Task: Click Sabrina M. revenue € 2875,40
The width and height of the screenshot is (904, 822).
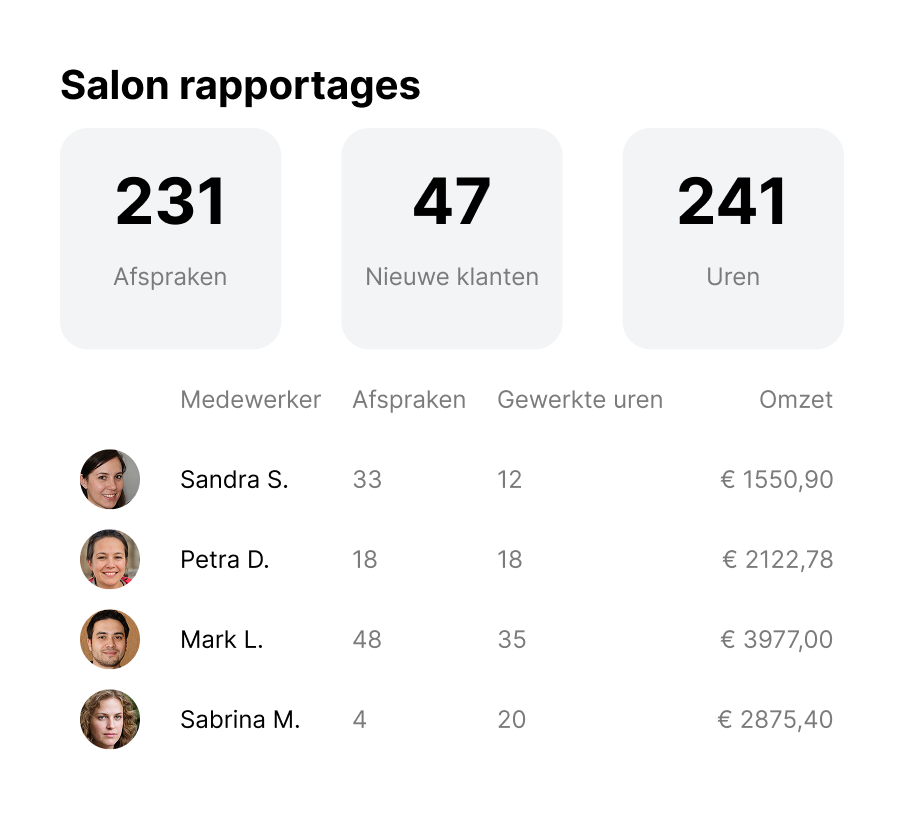Action: point(776,720)
